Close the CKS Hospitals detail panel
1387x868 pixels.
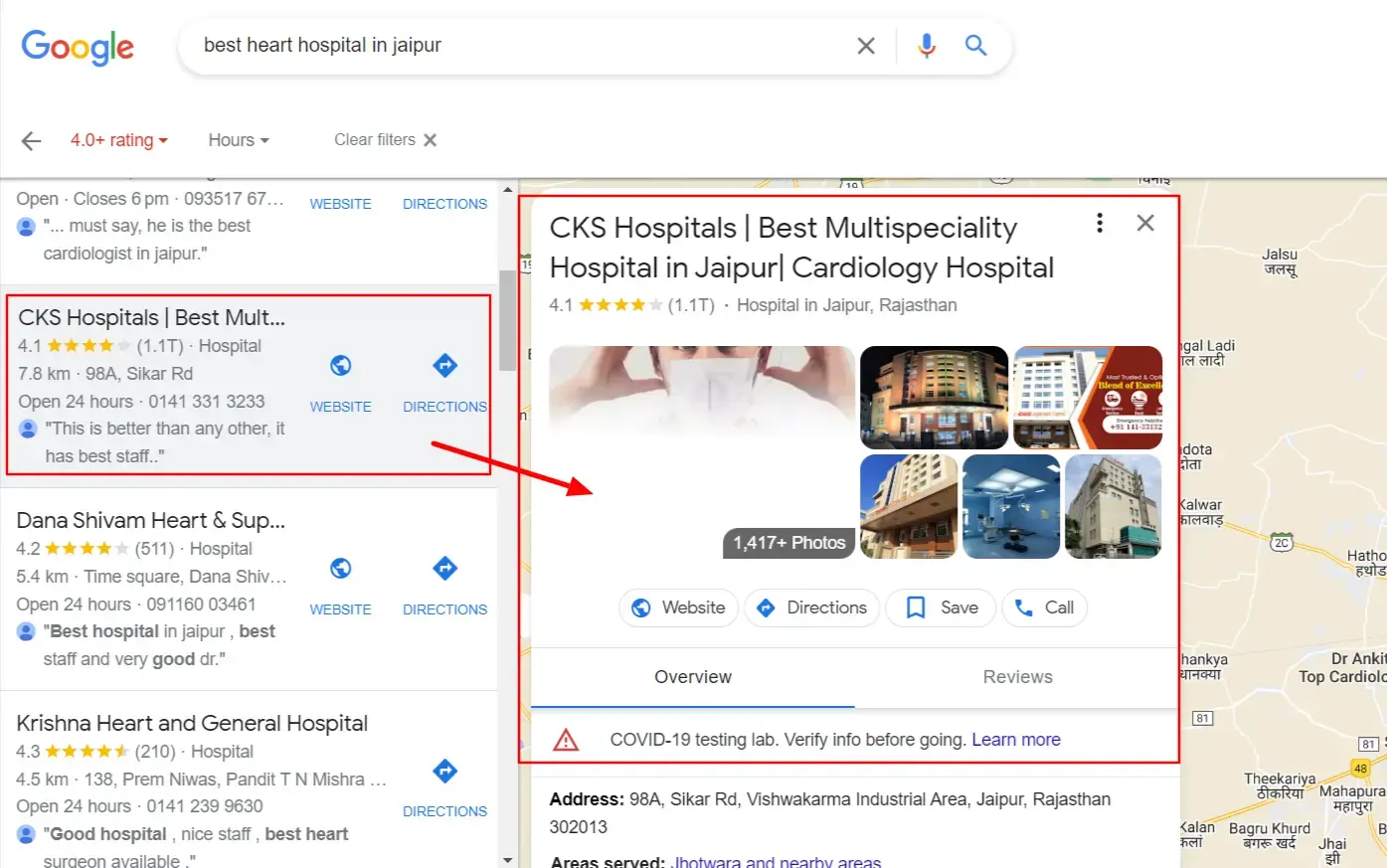[1145, 223]
